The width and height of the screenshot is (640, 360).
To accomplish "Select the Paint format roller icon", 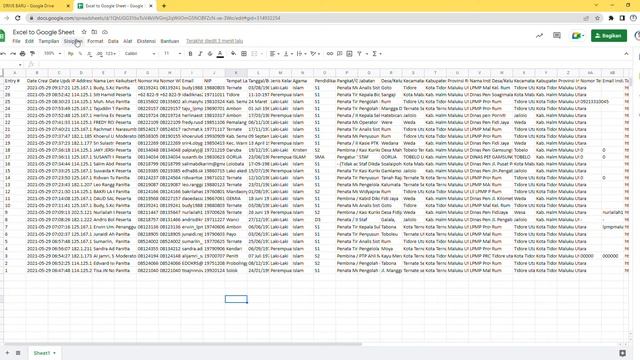I will pos(33,53).
